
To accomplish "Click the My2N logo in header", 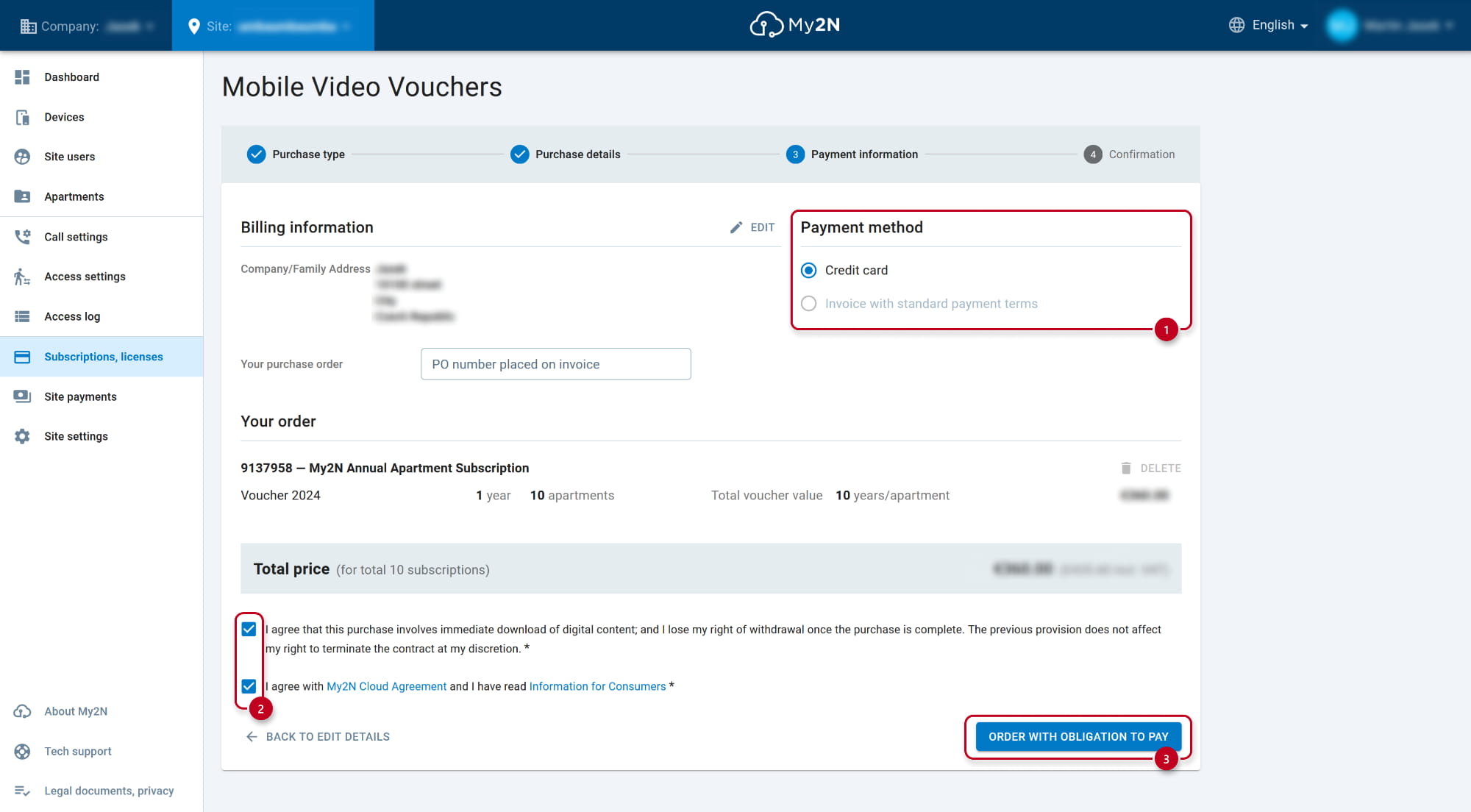I will point(794,24).
